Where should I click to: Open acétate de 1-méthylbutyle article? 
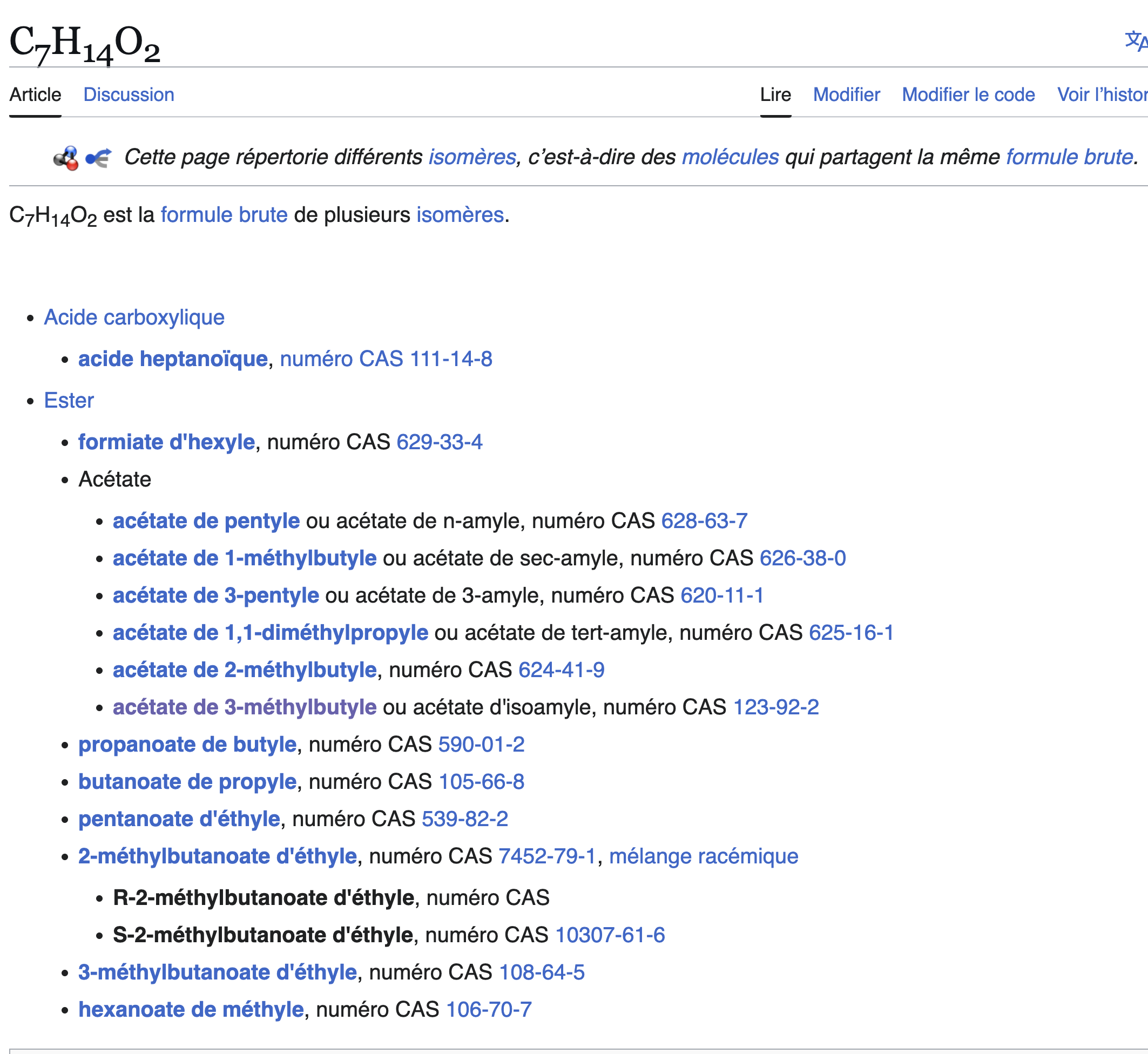[x=245, y=558]
